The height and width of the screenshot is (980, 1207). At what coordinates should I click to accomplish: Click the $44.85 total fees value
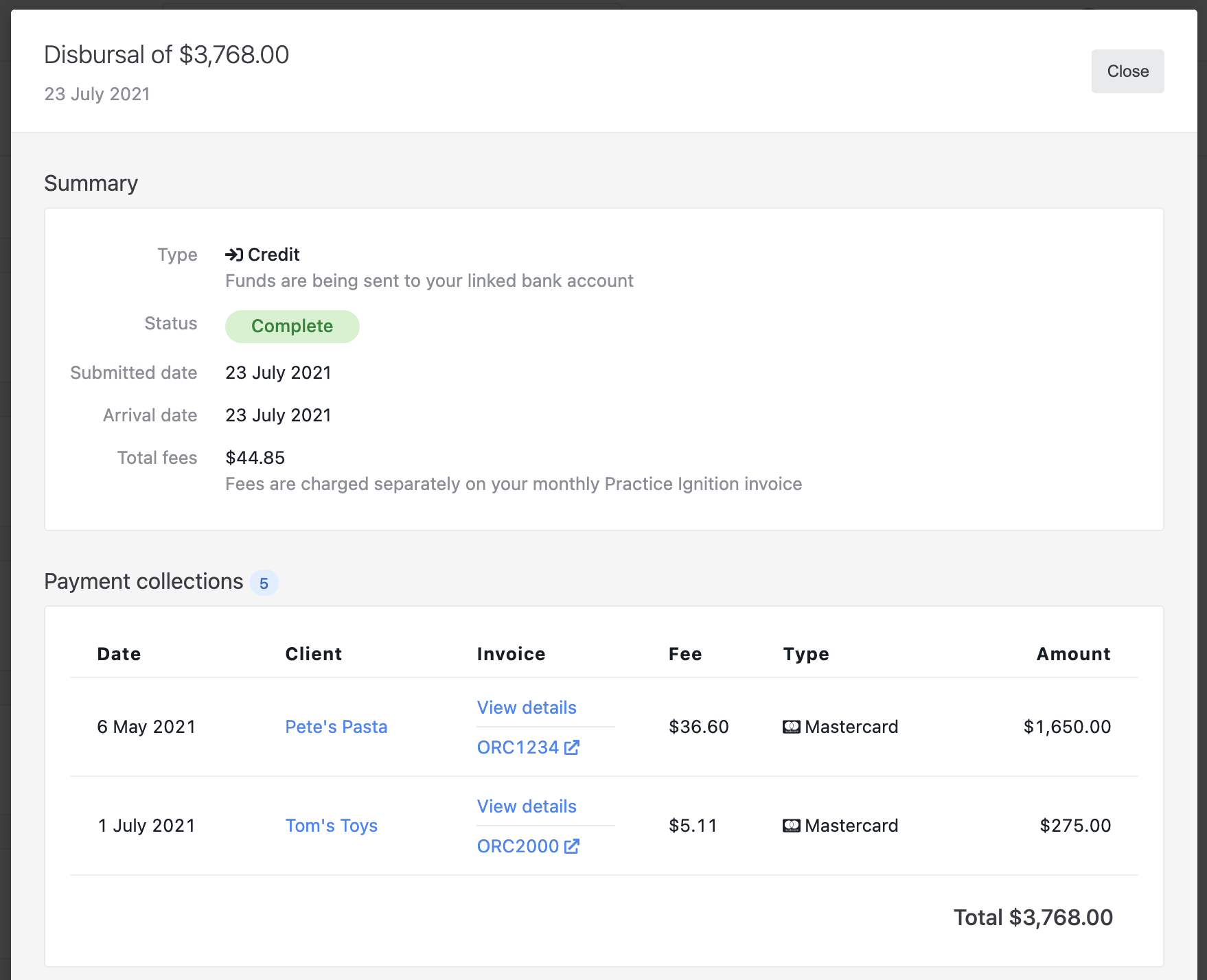point(255,458)
